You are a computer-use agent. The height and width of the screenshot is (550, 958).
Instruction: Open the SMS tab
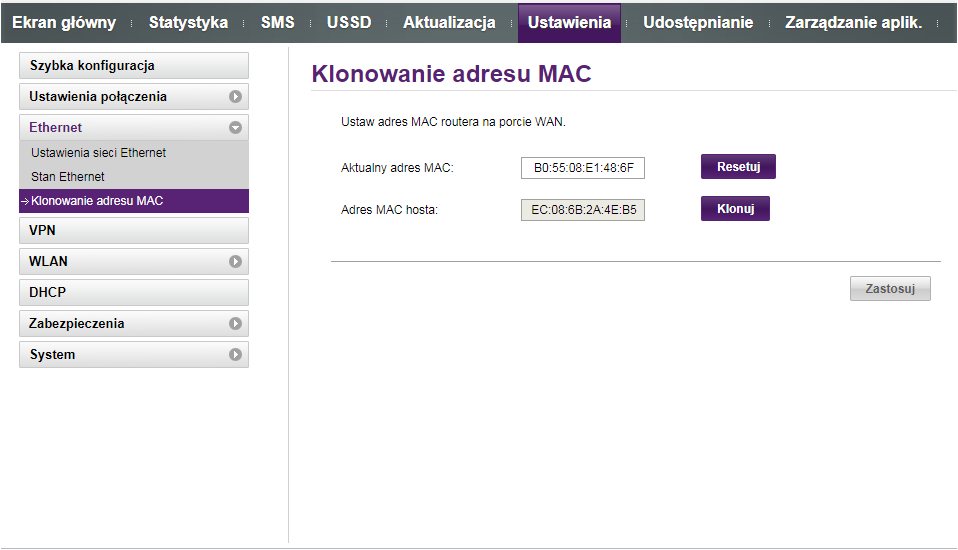coord(277,23)
